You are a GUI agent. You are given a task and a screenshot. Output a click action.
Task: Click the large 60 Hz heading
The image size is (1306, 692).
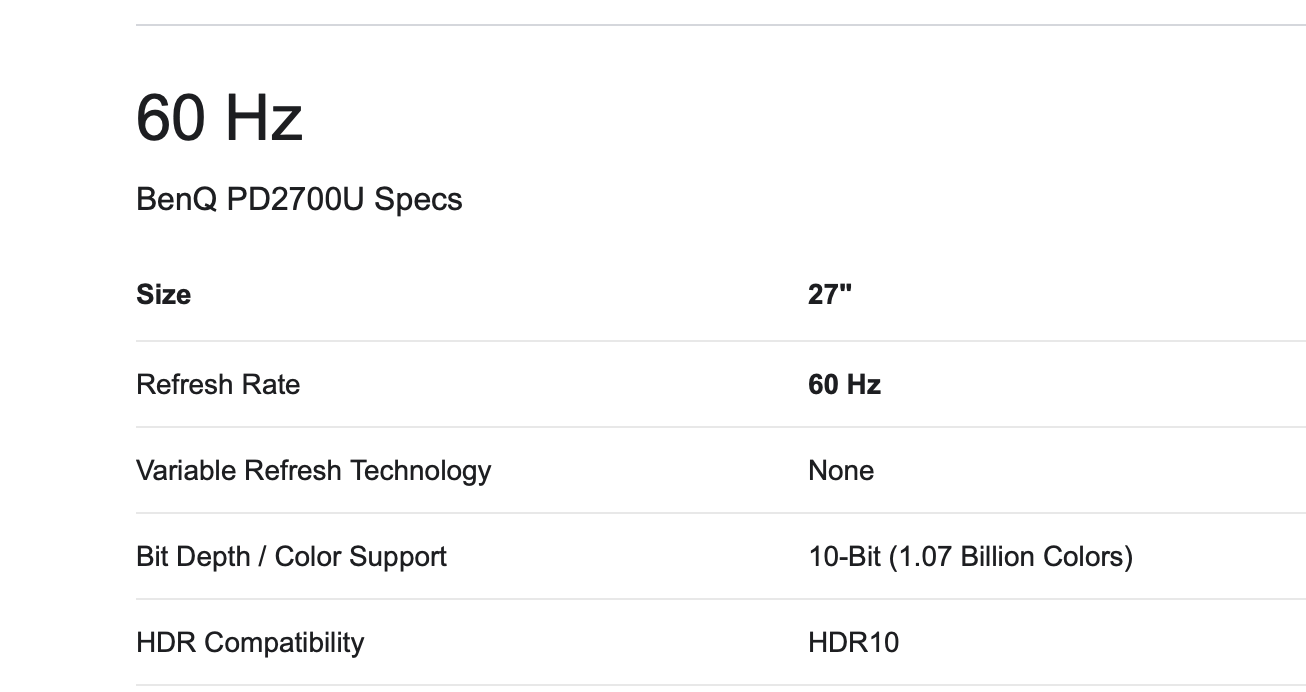(219, 117)
